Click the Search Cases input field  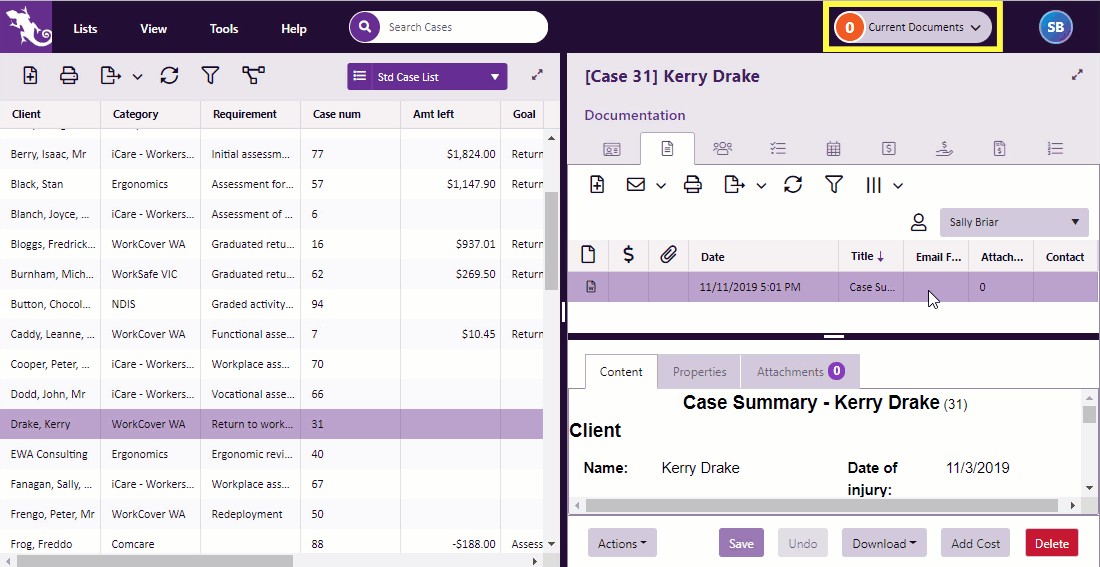(x=460, y=28)
